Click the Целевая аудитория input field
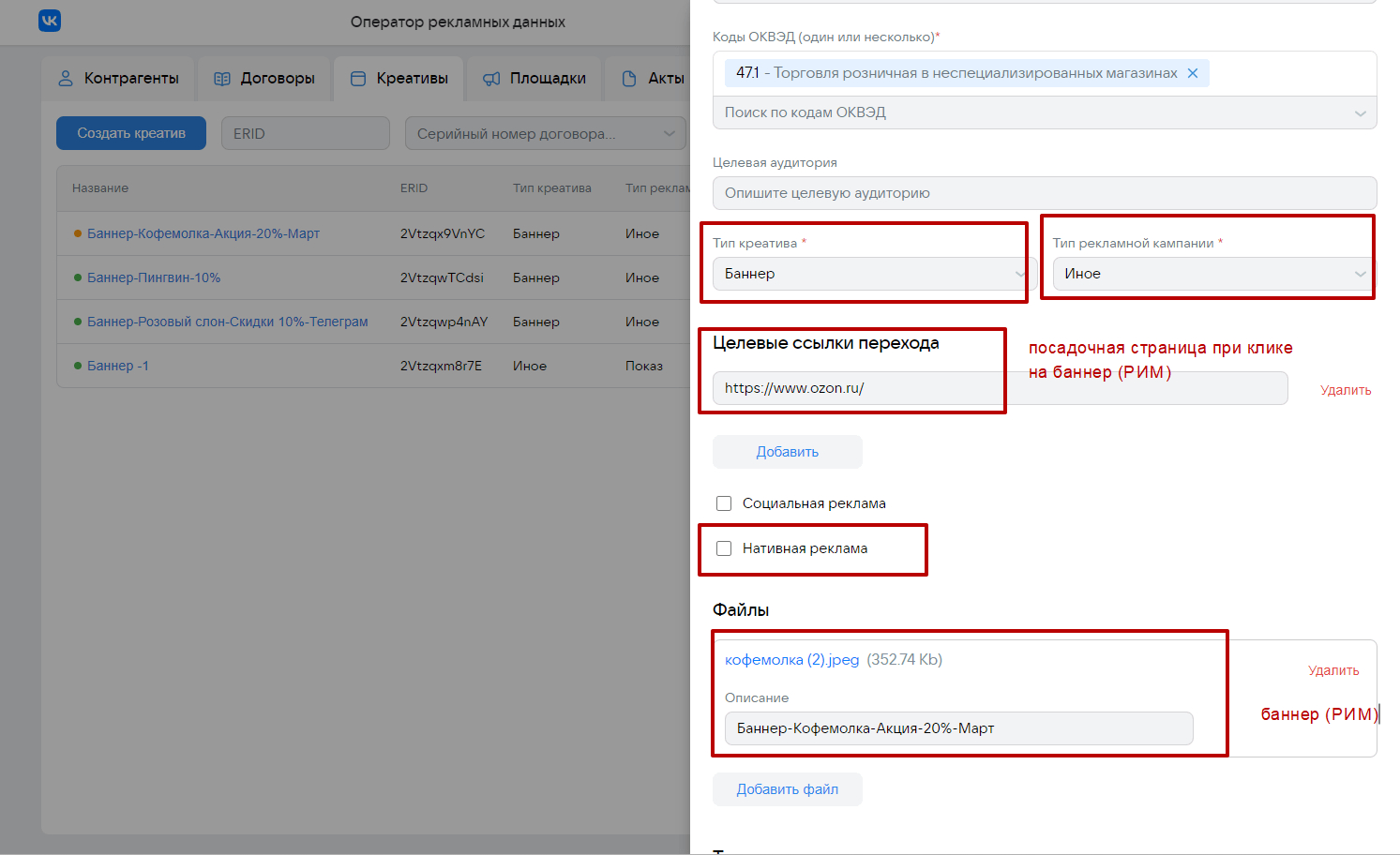 click(1045, 193)
